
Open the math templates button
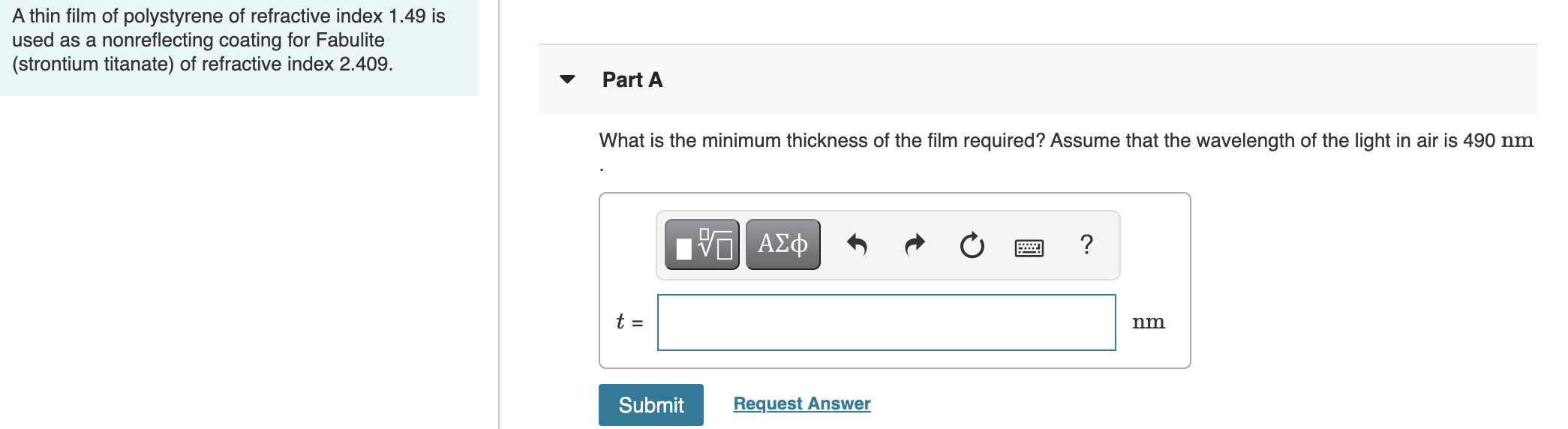pos(701,244)
